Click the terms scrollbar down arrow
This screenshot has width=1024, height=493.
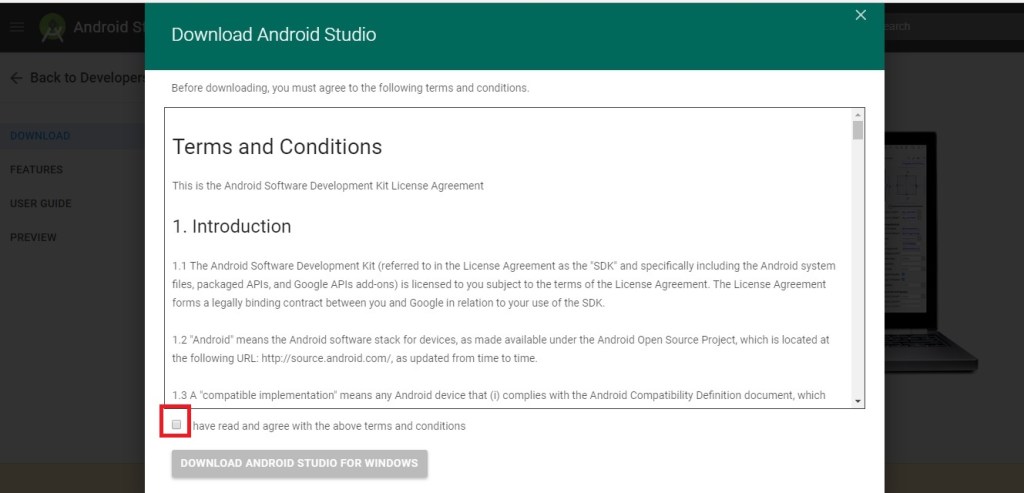857,402
